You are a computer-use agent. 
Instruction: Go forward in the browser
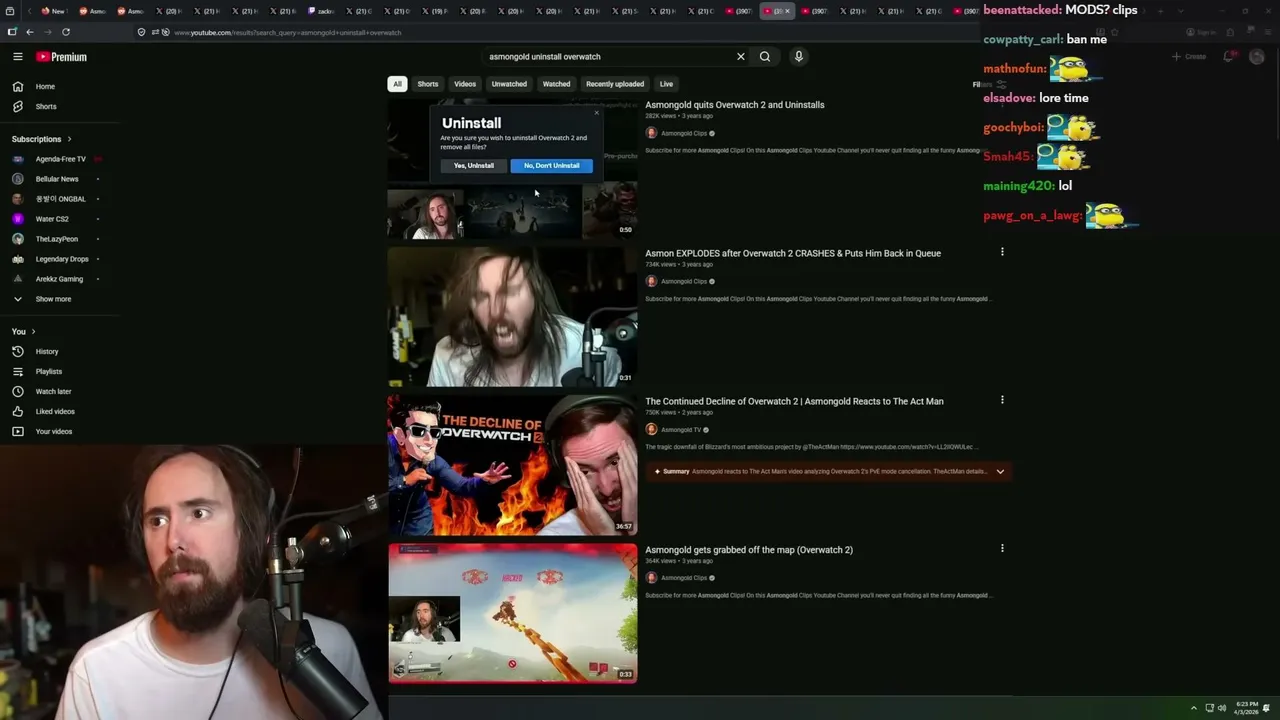[x=47, y=32]
